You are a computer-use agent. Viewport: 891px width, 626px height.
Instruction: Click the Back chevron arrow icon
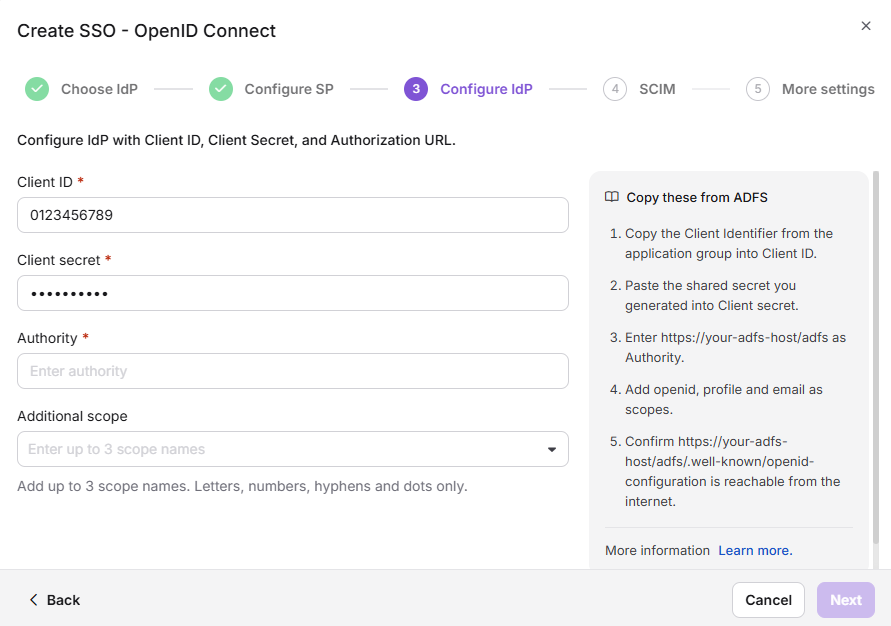pos(34,600)
